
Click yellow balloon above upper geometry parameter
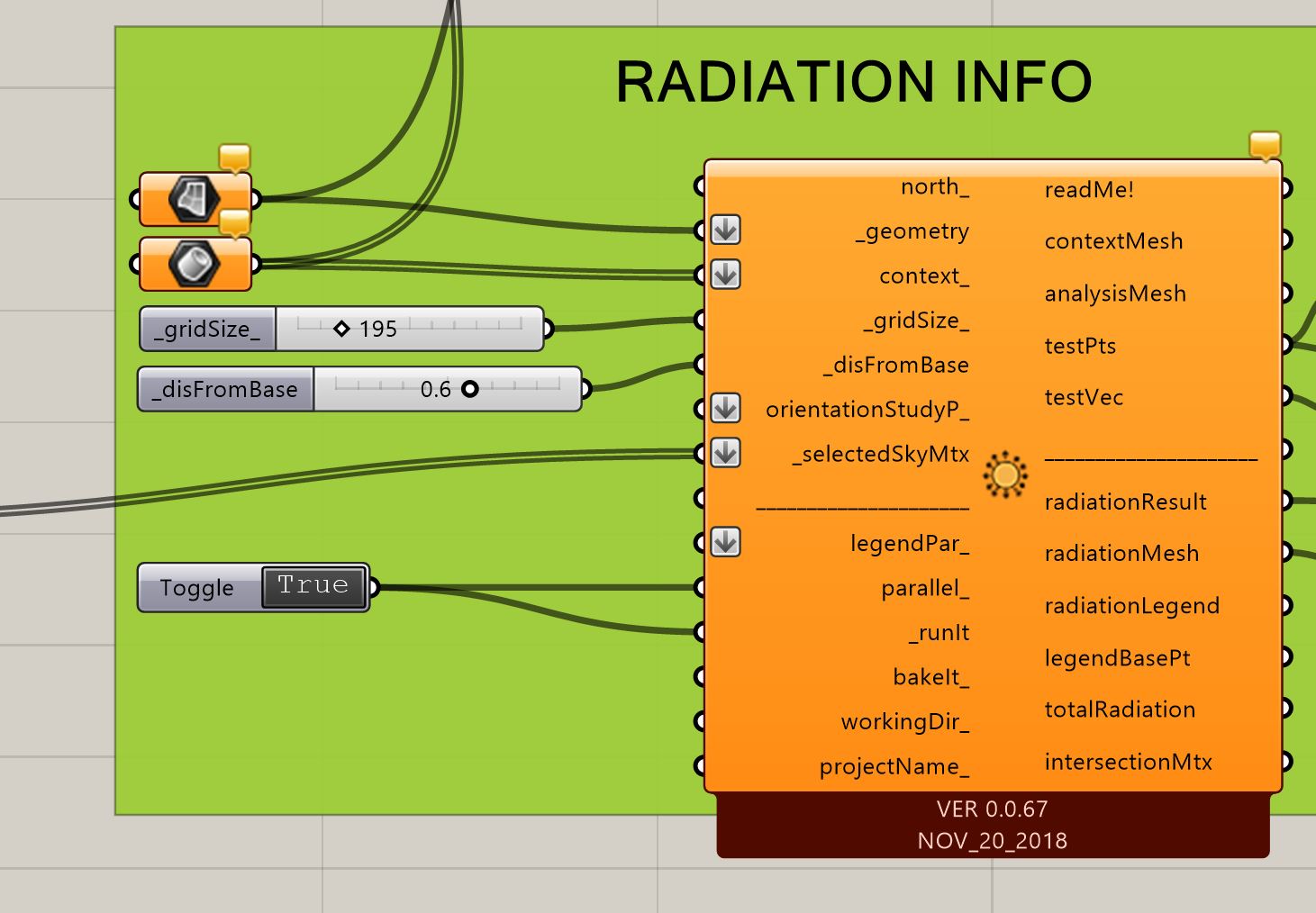234,157
